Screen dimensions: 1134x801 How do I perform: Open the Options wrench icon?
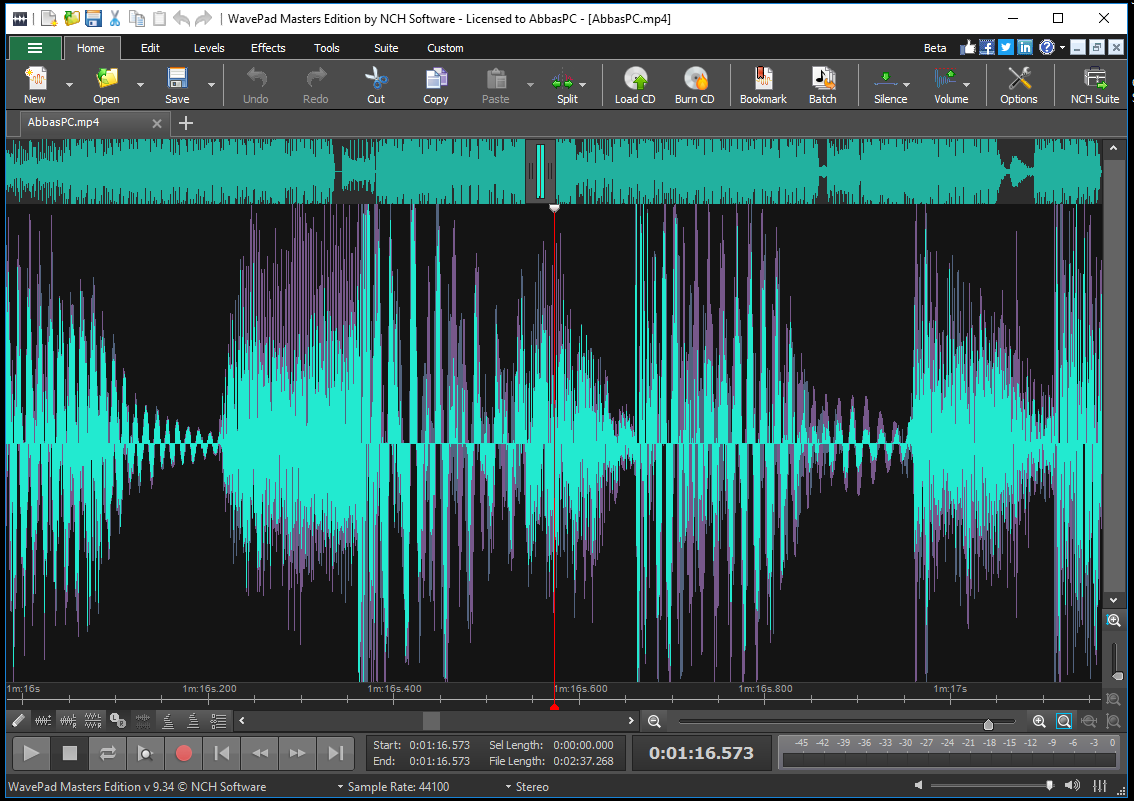click(1019, 79)
